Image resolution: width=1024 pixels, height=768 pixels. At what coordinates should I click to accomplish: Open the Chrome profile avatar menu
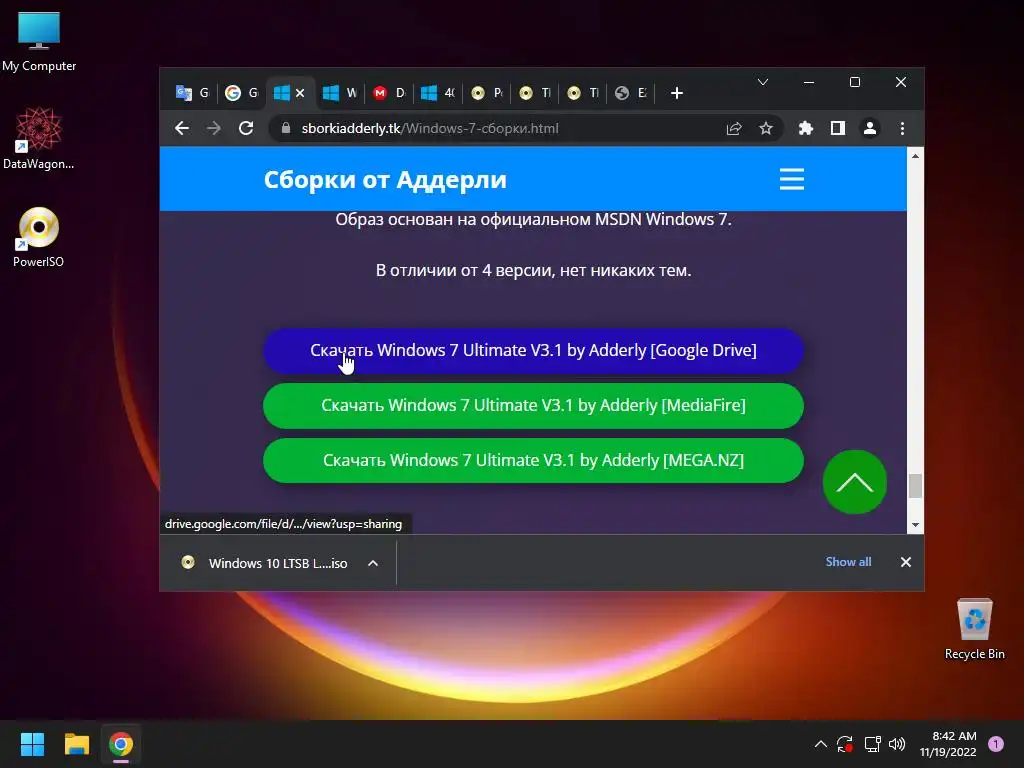(870, 129)
